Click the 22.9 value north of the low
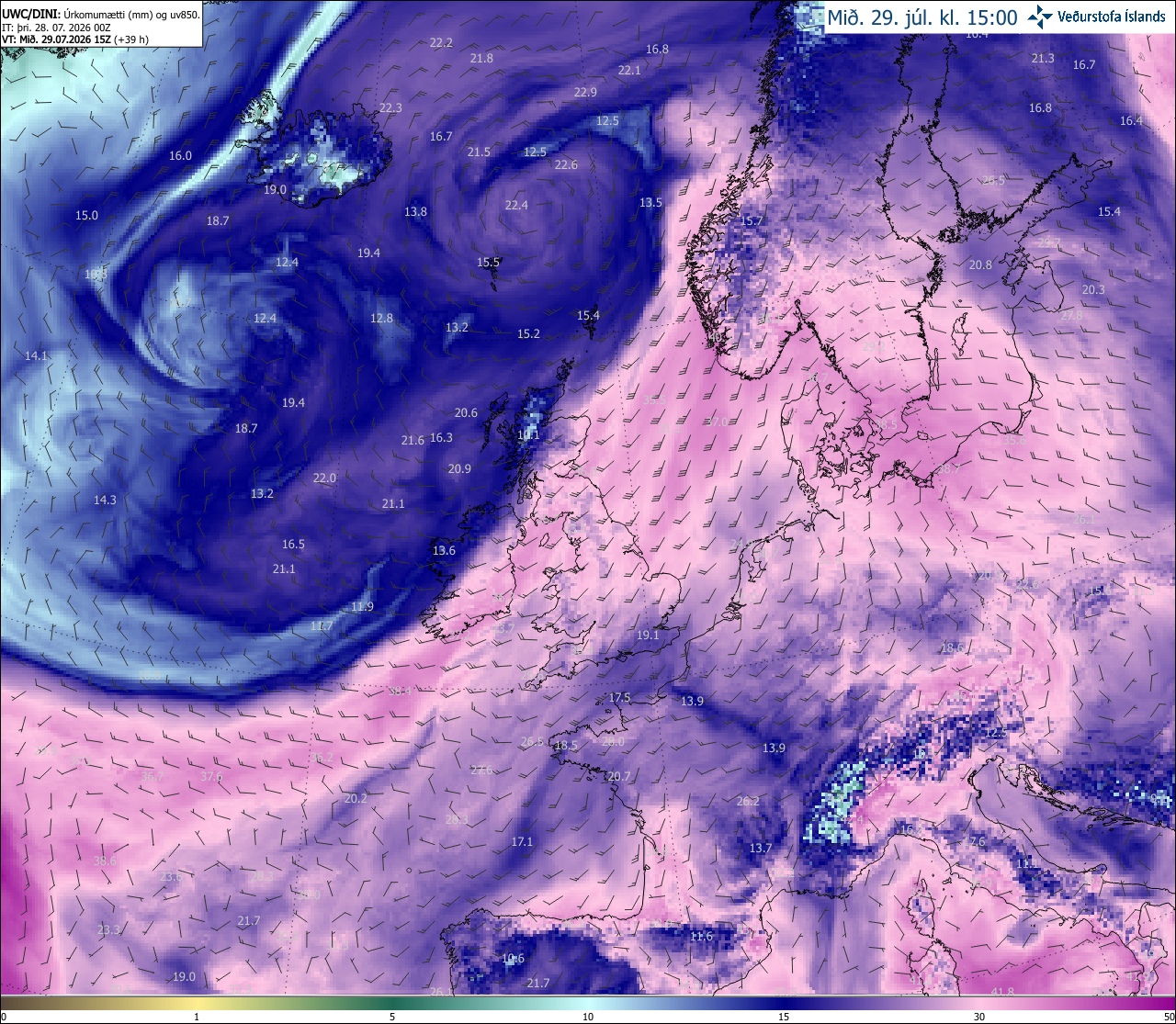The height and width of the screenshot is (1024, 1176). click(x=585, y=92)
